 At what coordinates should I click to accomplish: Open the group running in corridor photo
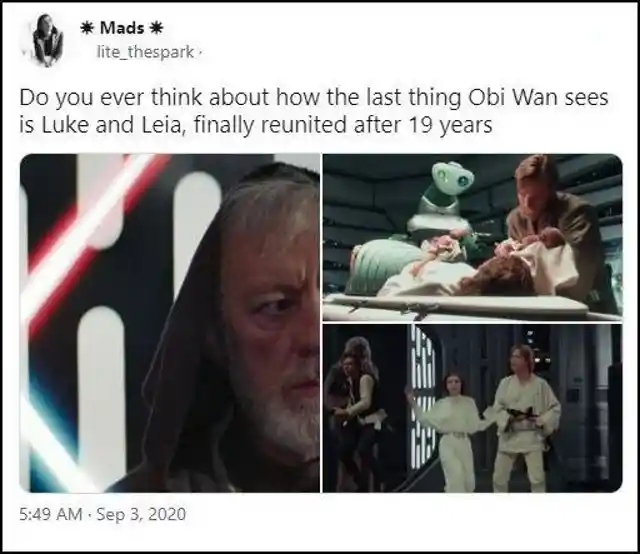(473, 408)
